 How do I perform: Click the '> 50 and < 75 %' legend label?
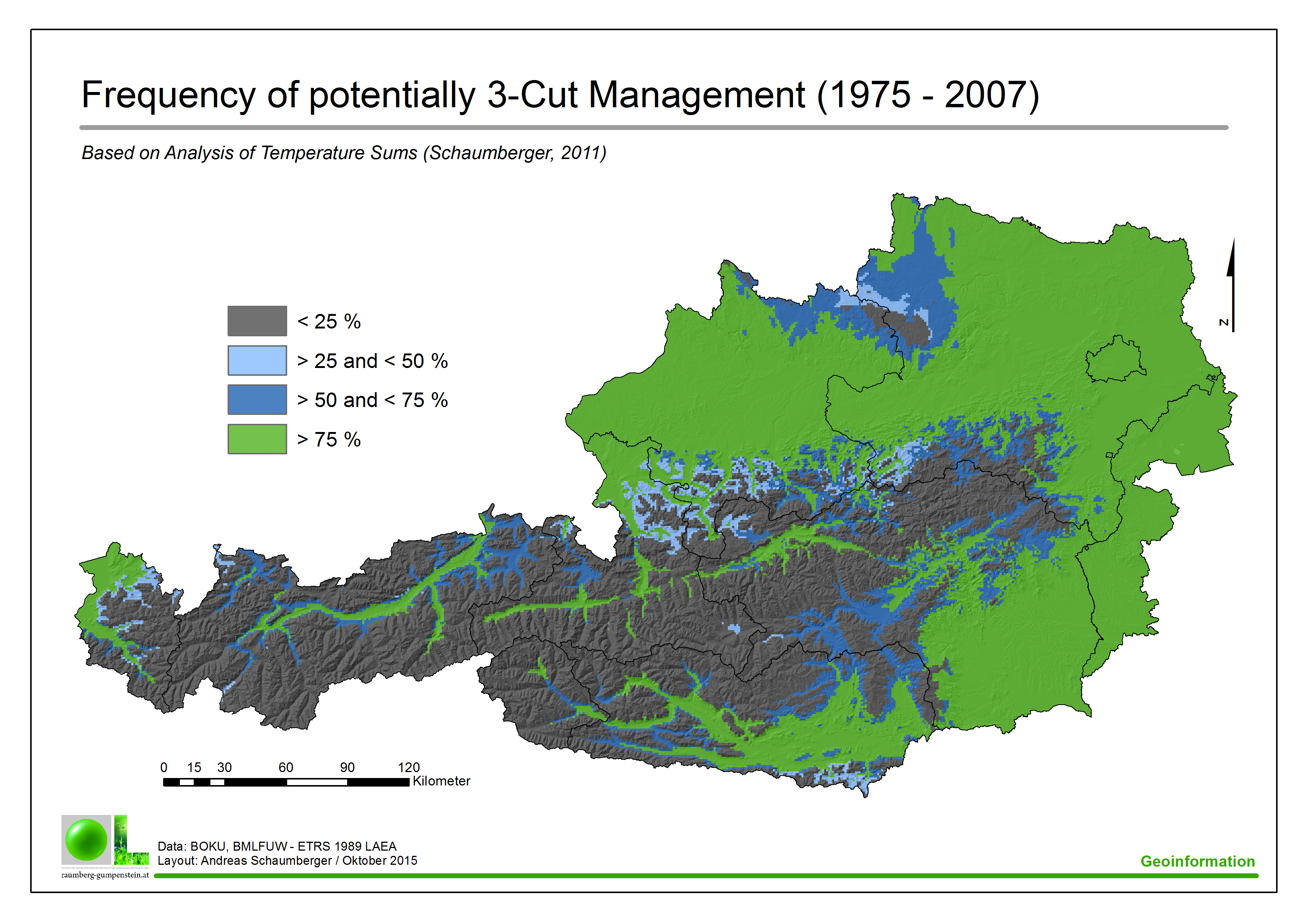click(x=373, y=400)
